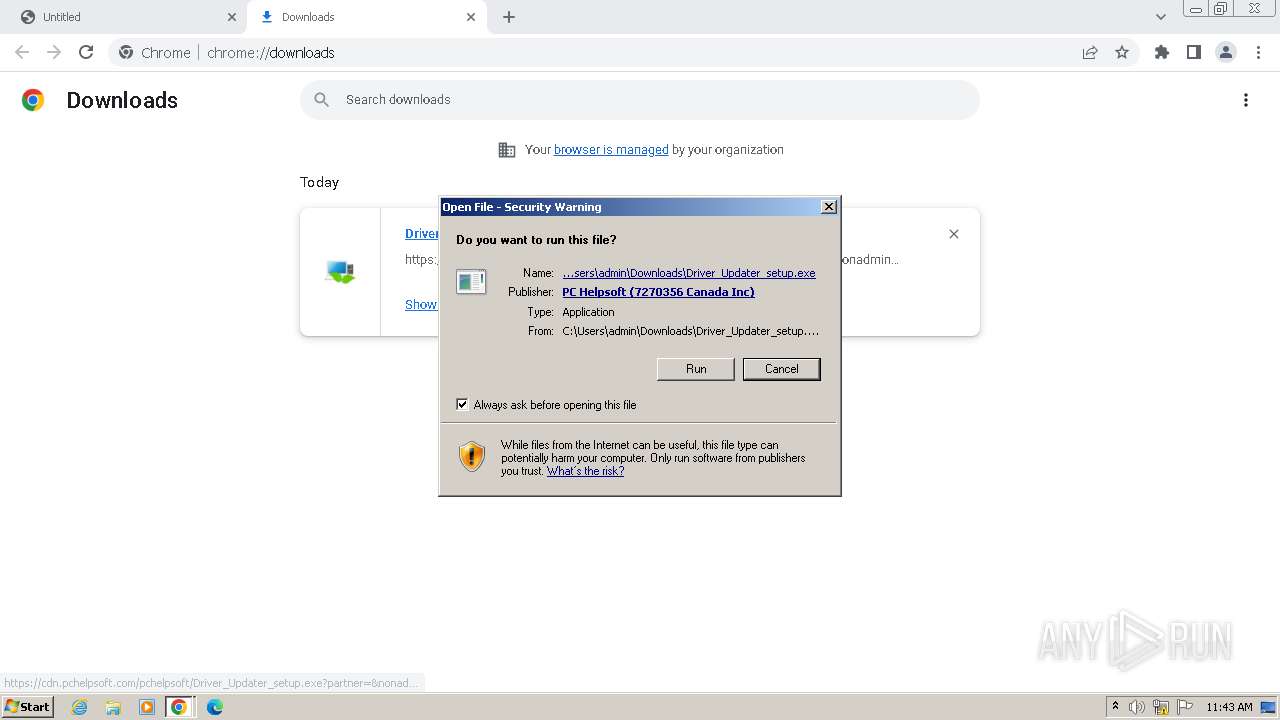The image size is (1280, 720).
Task: Open the Windows Start menu
Action: [27, 707]
